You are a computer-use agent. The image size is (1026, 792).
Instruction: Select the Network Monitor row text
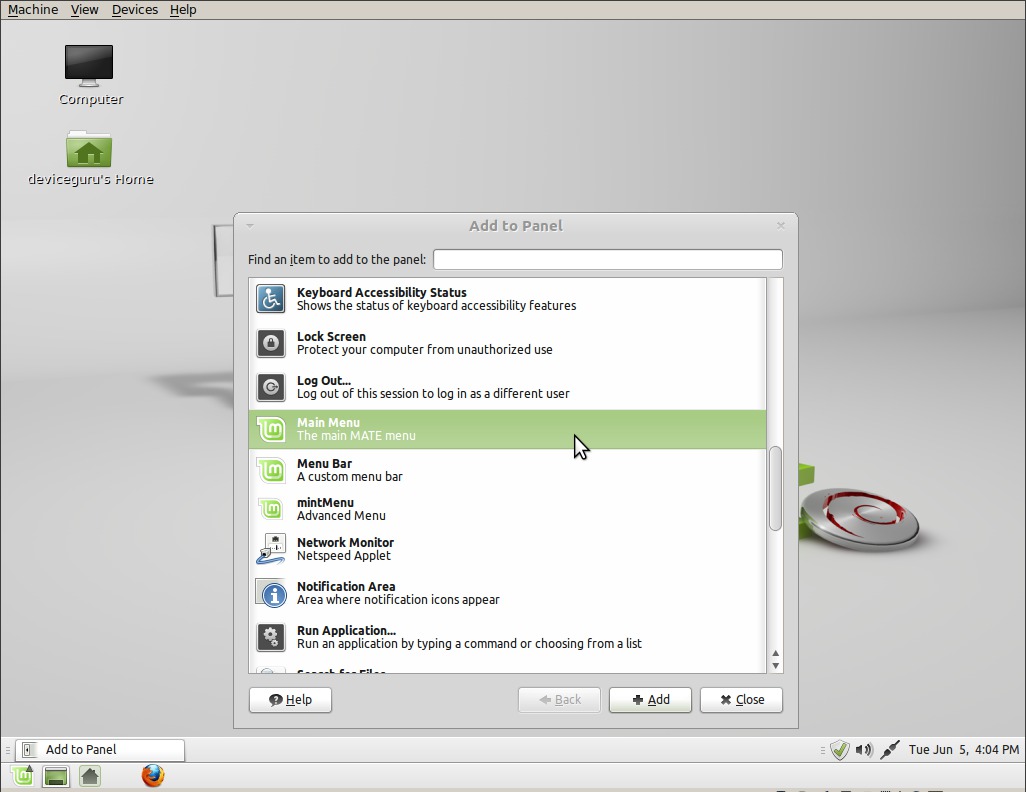[x=345, y=549]
